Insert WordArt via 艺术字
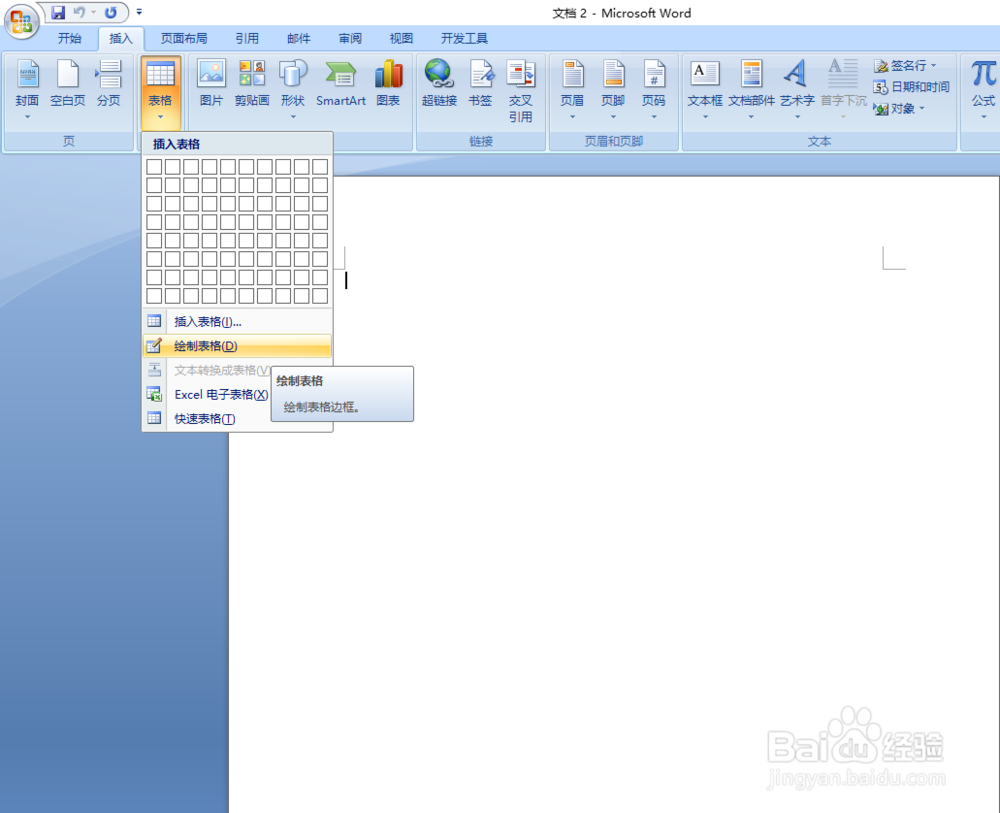 coord(797,89)
